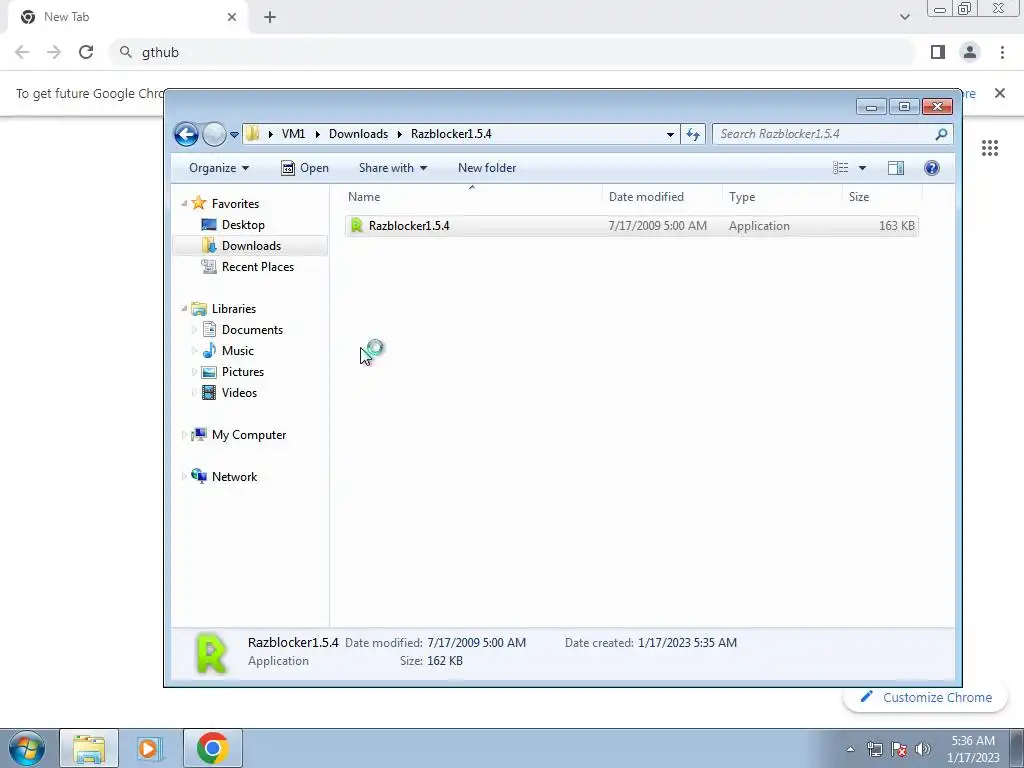Image resolution: width=1024 pixels, height=768 pixels.
Task: Open Windows Start menu
Action: coord(27,748)
